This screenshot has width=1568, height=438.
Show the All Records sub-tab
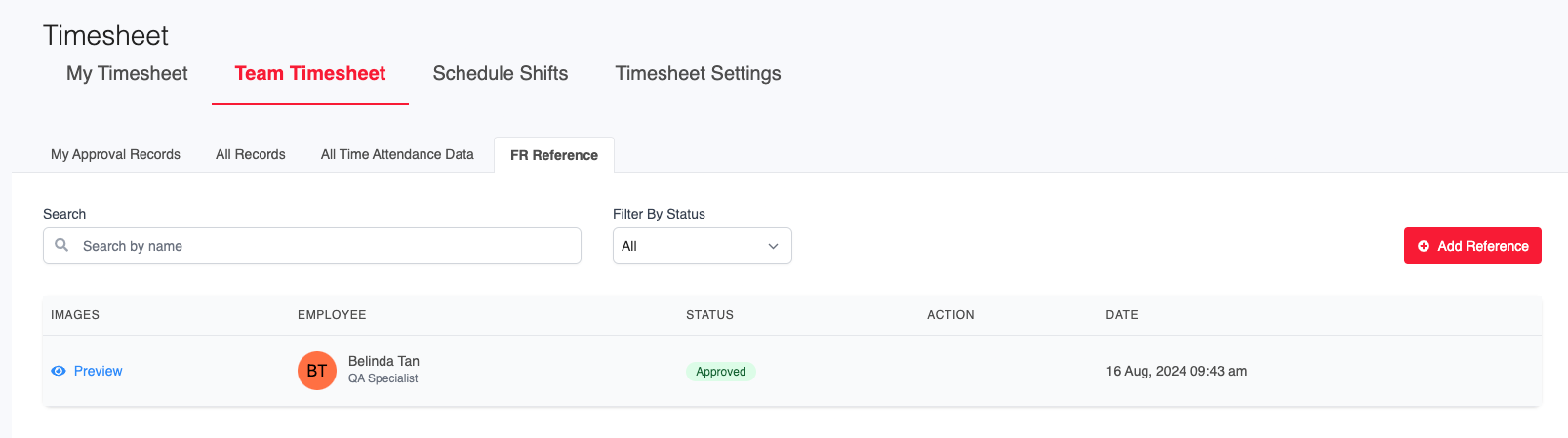pos(251,154)
